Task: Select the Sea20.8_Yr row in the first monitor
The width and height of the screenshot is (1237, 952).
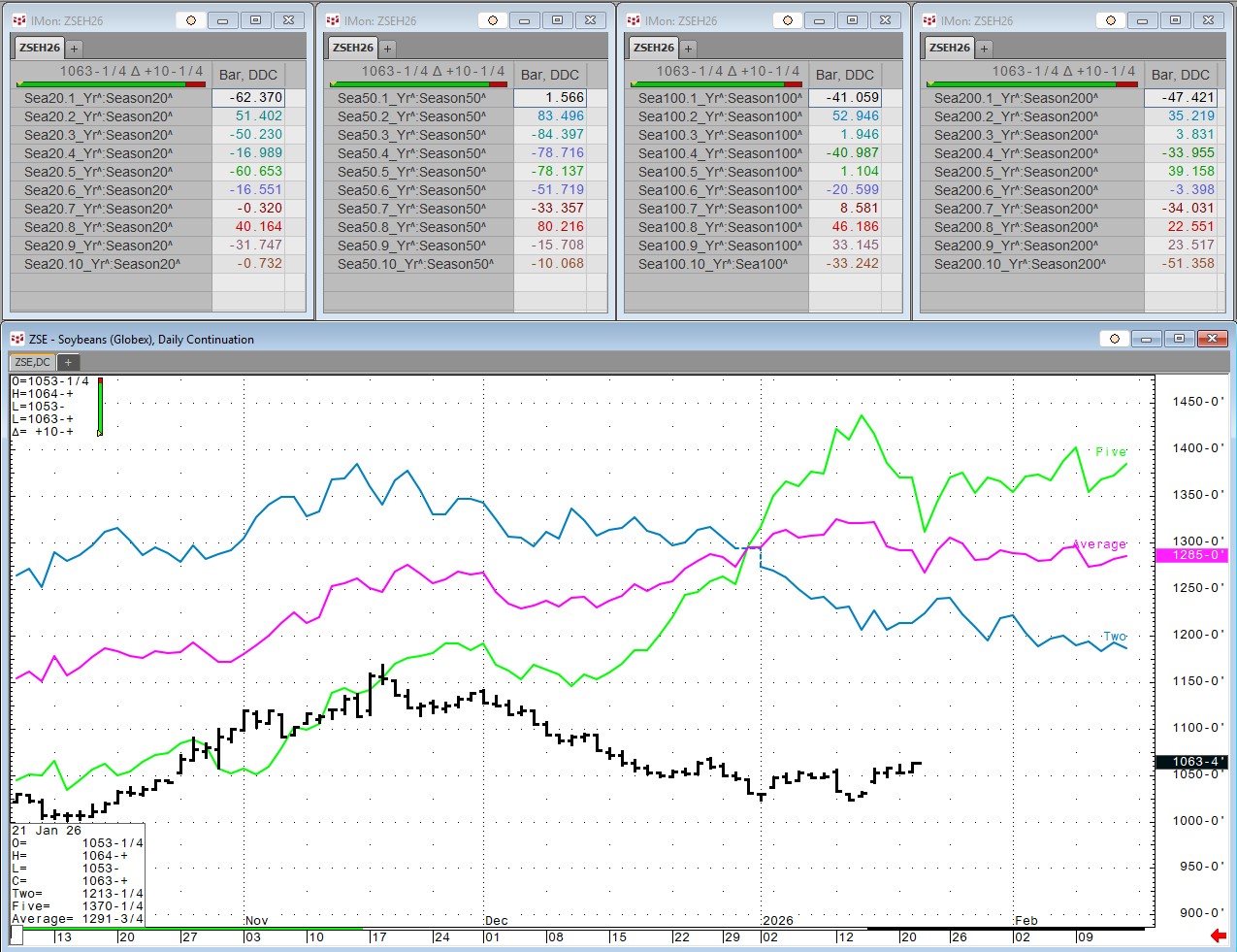Action: (x=98, y=227)
